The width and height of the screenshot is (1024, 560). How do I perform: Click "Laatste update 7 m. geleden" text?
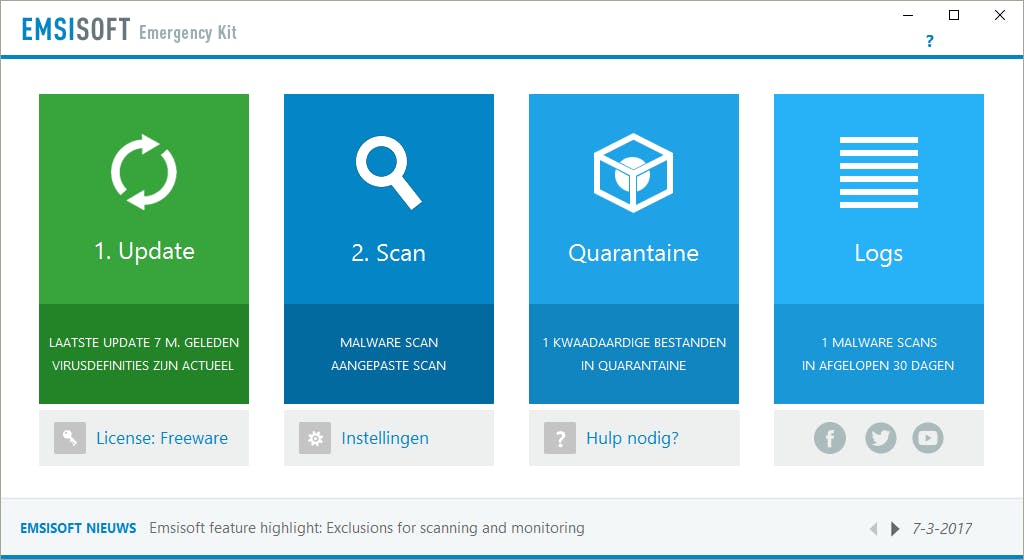click(x=144, y=343)
